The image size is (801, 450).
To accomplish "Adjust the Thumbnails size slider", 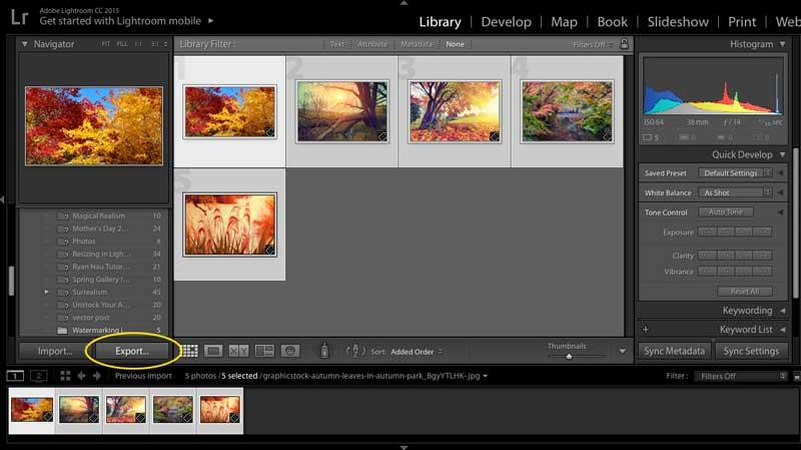I will click(x=569, y=355).
